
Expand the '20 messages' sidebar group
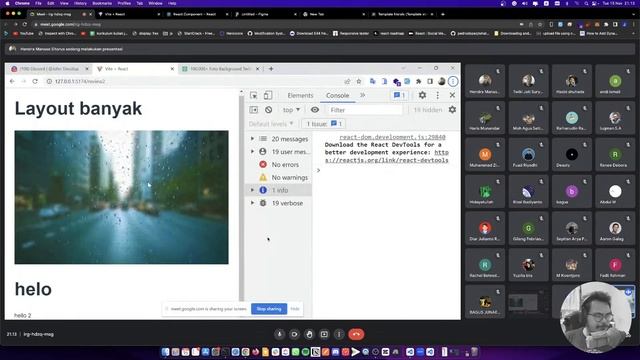(x=252, y=139)
